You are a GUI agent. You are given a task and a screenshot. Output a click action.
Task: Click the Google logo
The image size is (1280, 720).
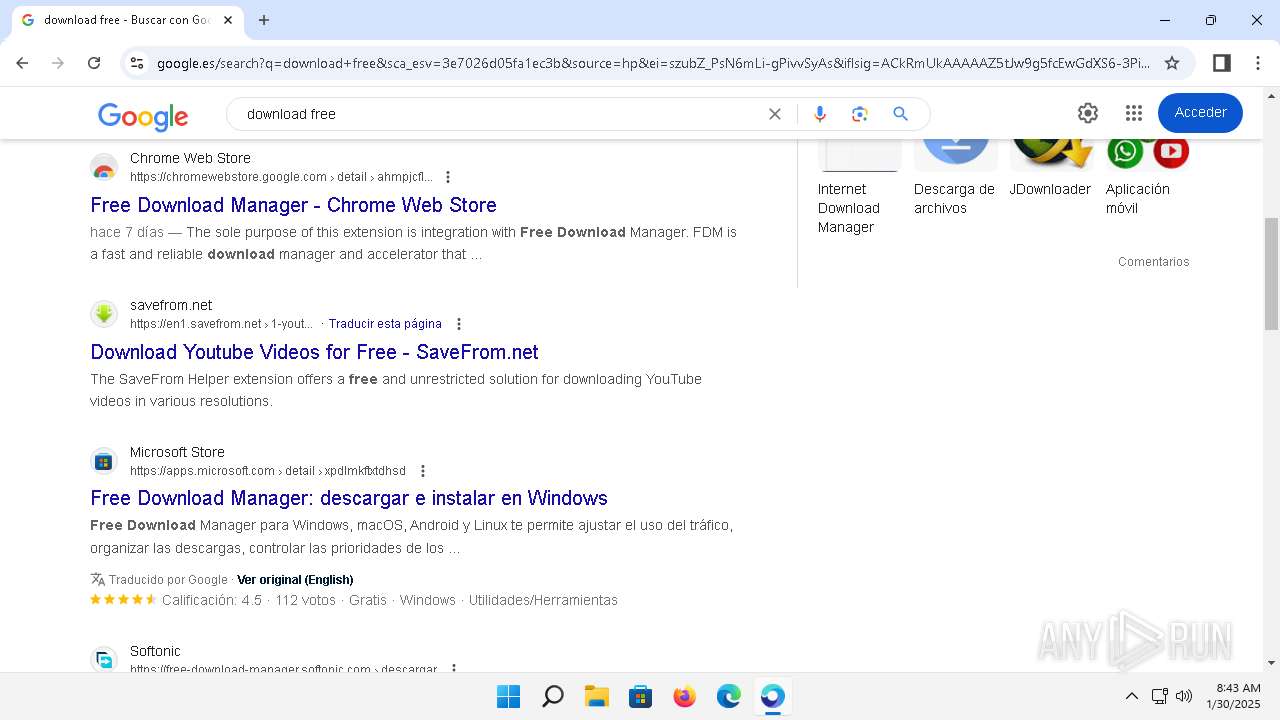[143, 116]
